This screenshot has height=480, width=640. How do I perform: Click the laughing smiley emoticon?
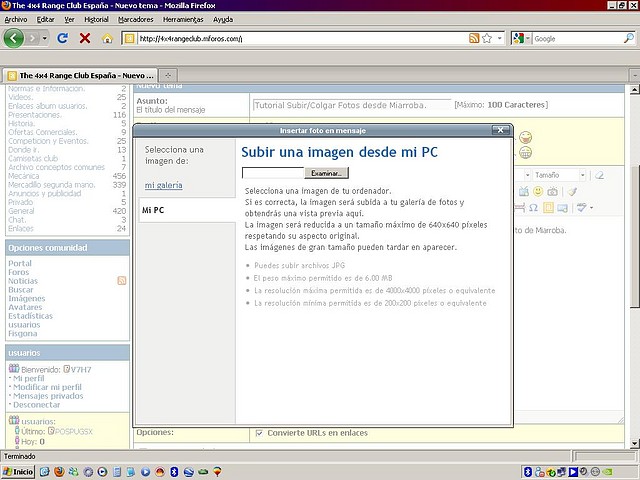point(525,137)
